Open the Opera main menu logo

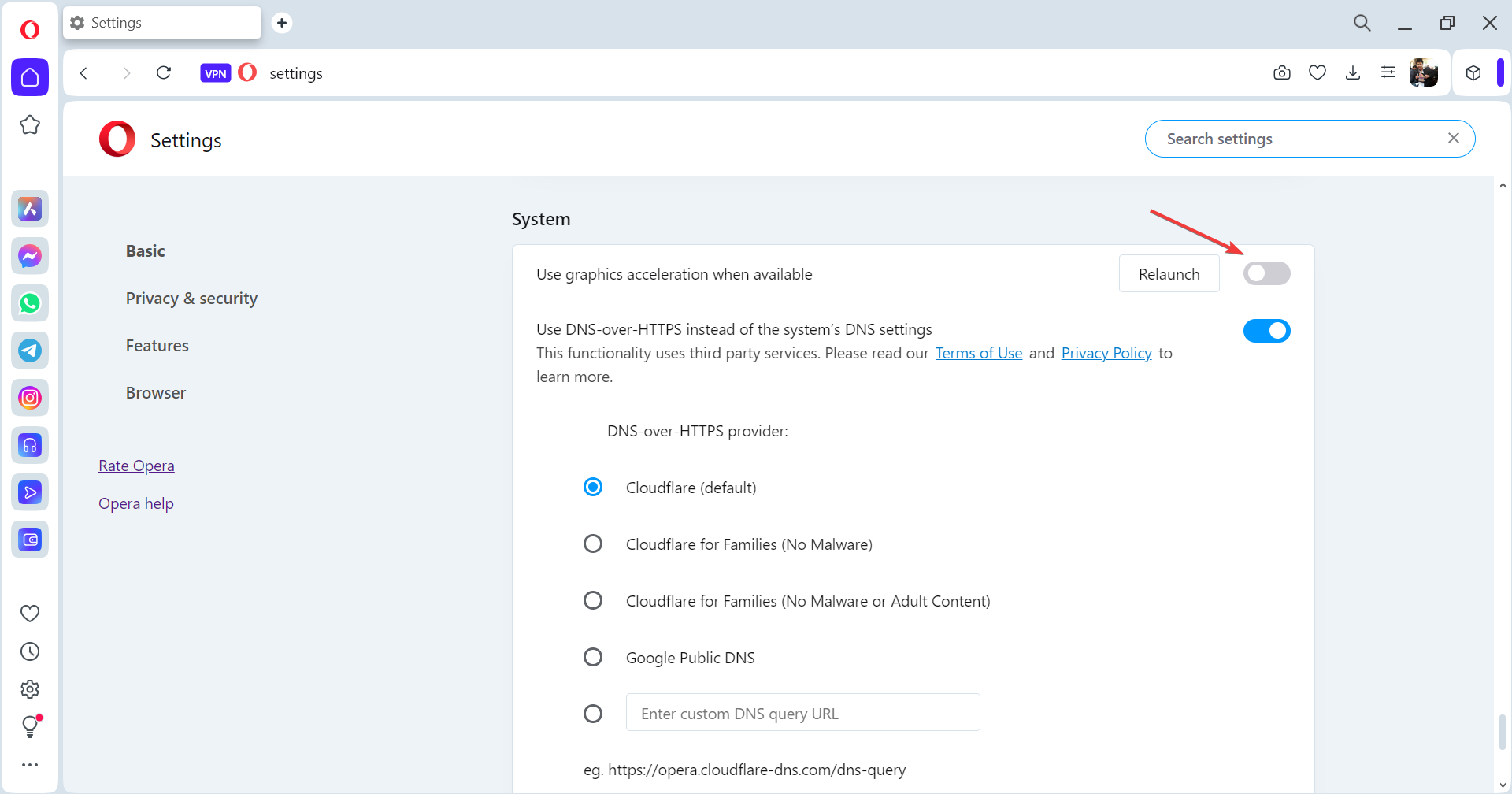click(x=30, y=30)
